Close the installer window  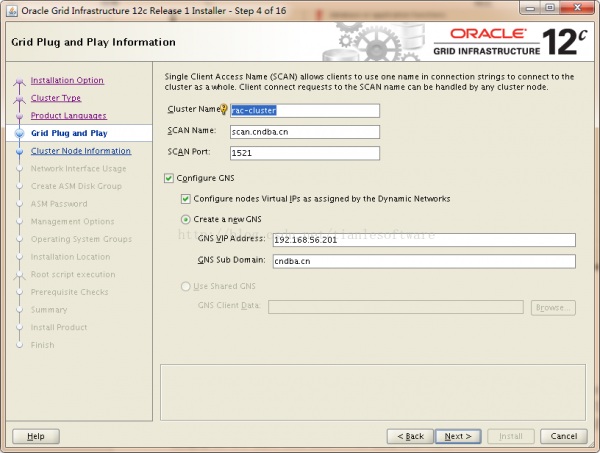577,8
